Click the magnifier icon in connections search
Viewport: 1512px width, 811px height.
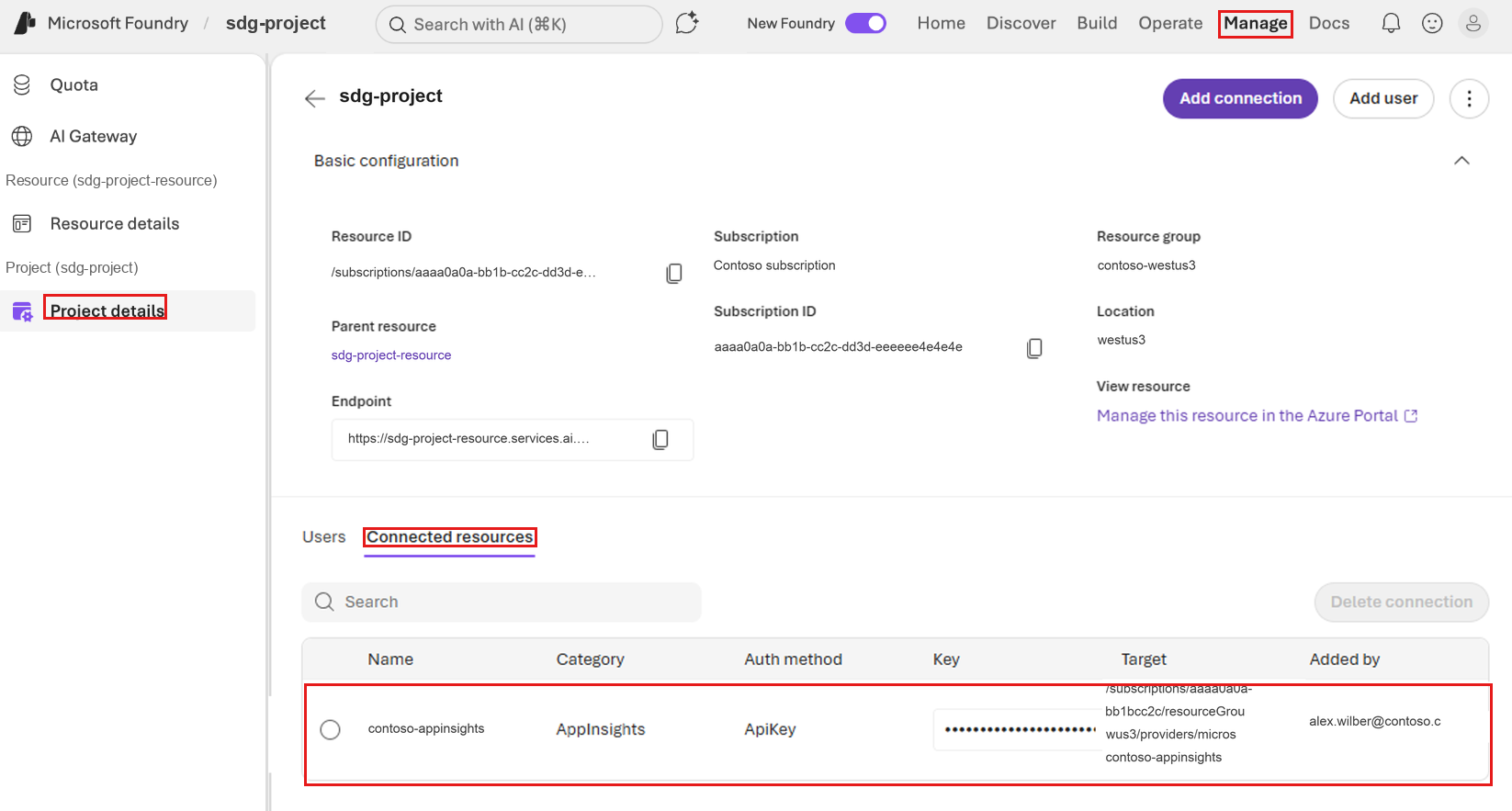324,602
